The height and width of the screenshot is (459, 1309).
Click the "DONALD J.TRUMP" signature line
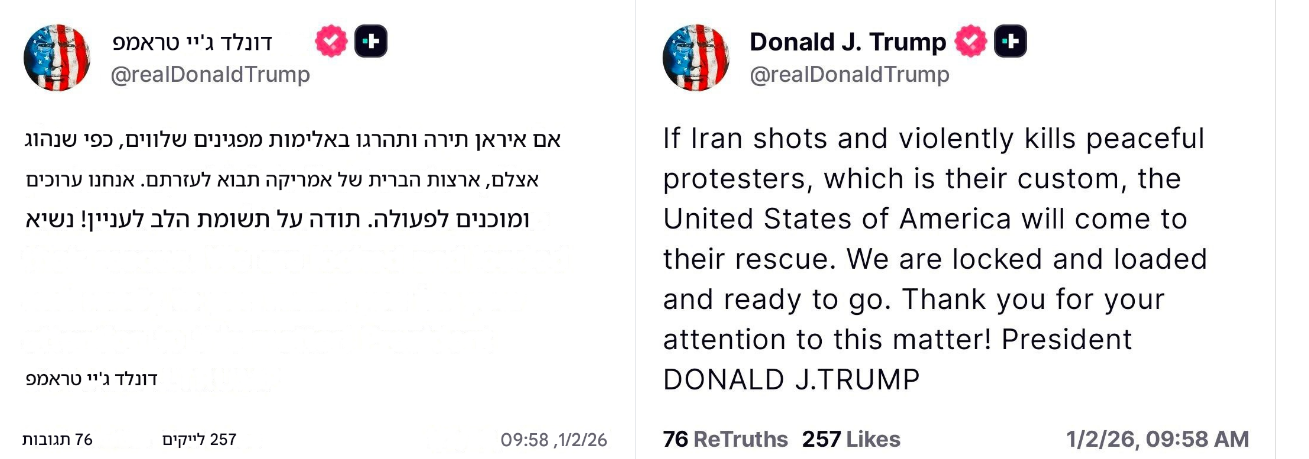coord(790,380)
